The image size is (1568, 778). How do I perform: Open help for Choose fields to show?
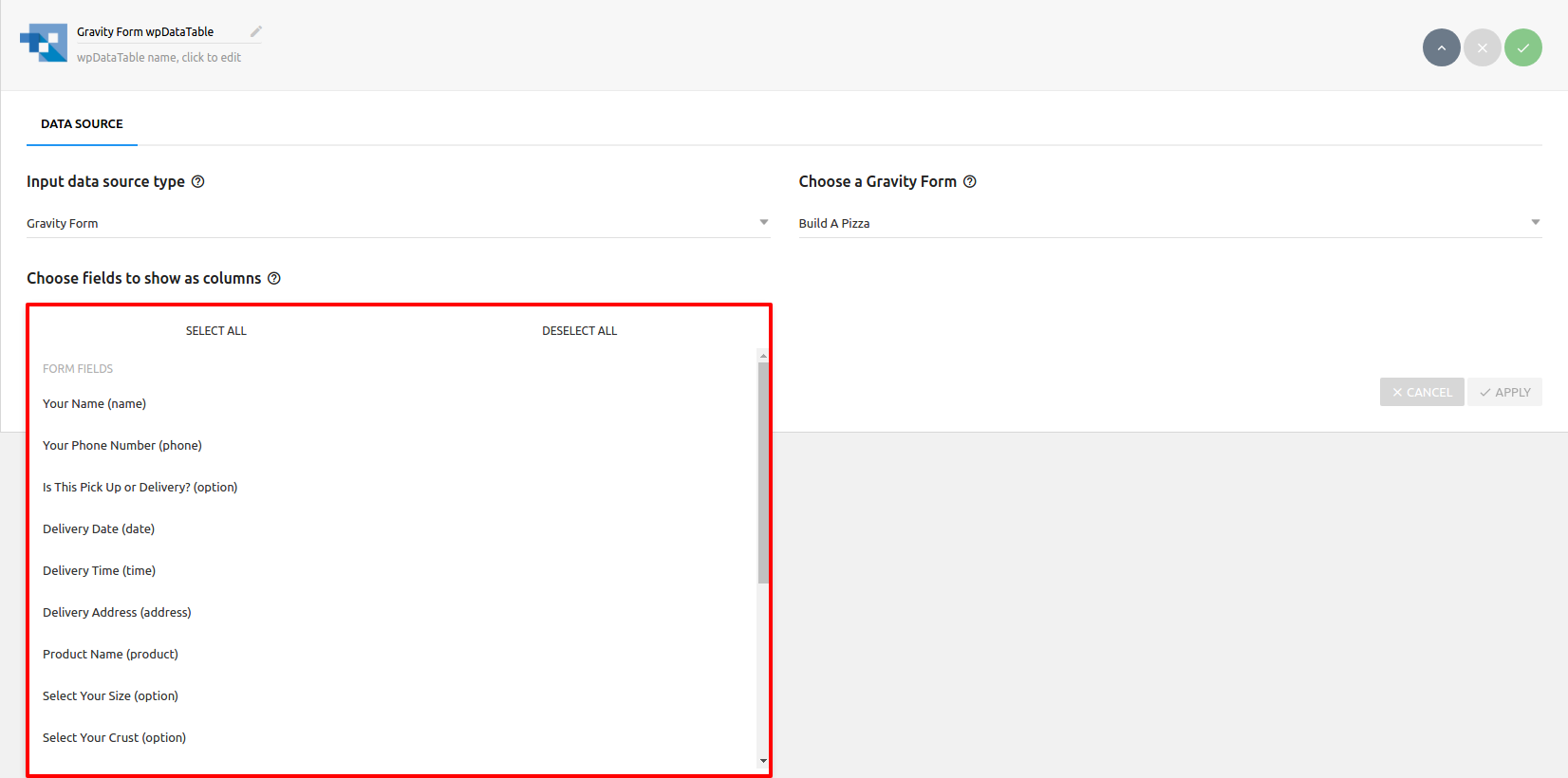click(273, 278)
